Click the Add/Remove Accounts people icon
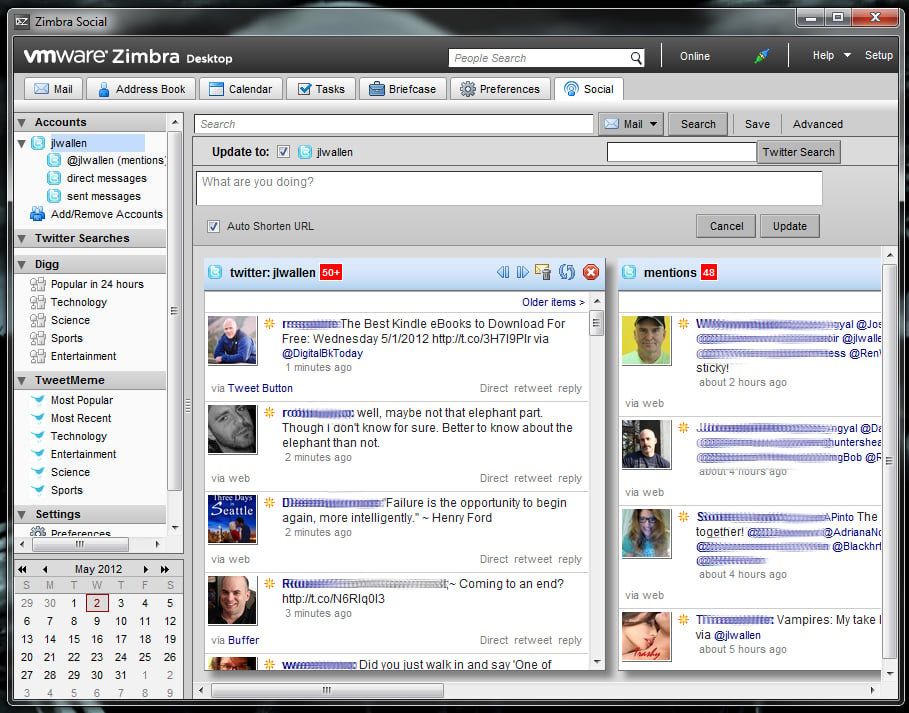 (x=38, y=214)
